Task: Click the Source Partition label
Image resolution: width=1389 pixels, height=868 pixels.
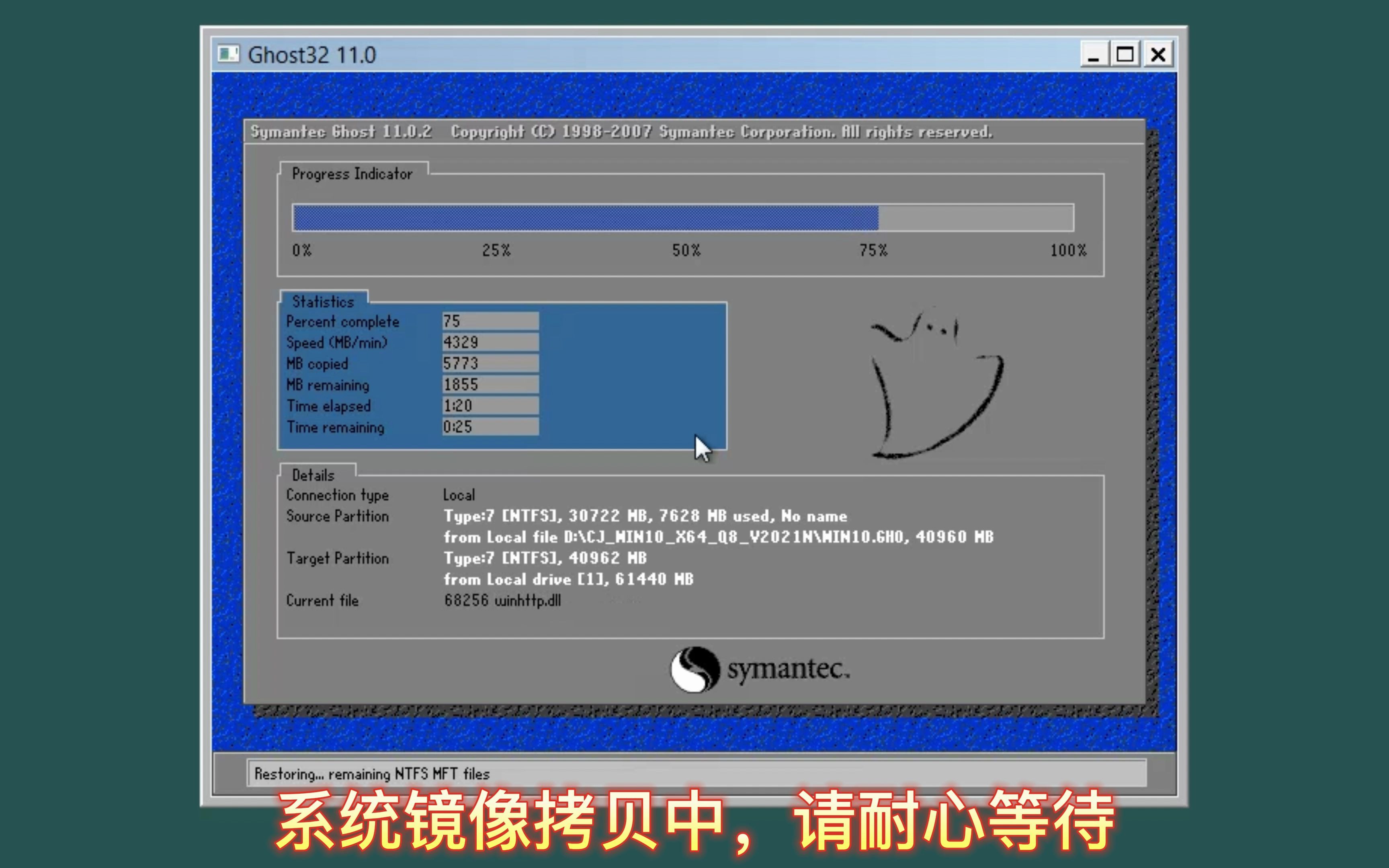Action: coord(338,516)
